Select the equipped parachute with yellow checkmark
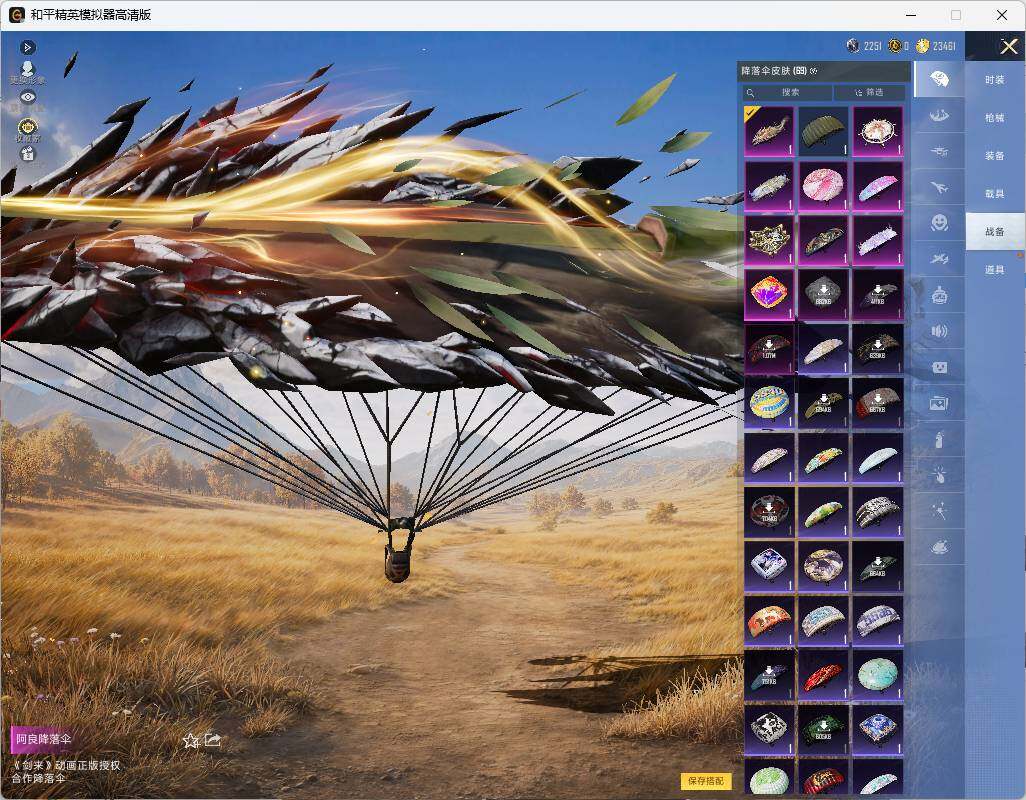This screenshot has height=800, width=1026. [770, 131]
